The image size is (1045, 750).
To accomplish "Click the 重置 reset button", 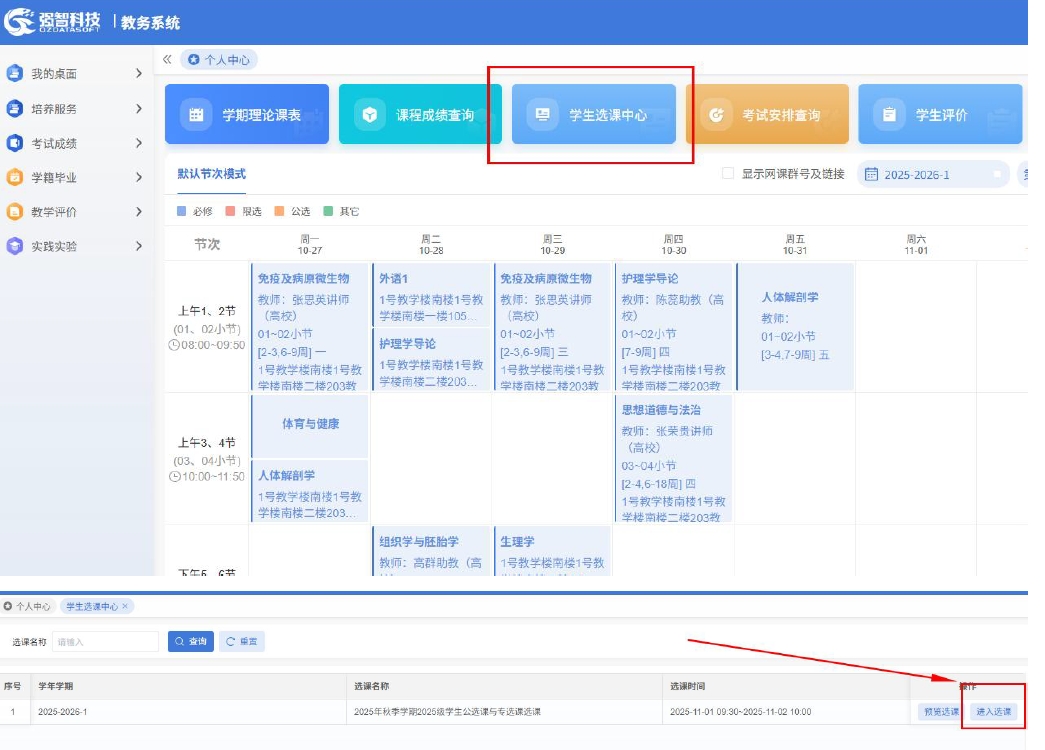I will pos(241,641).
